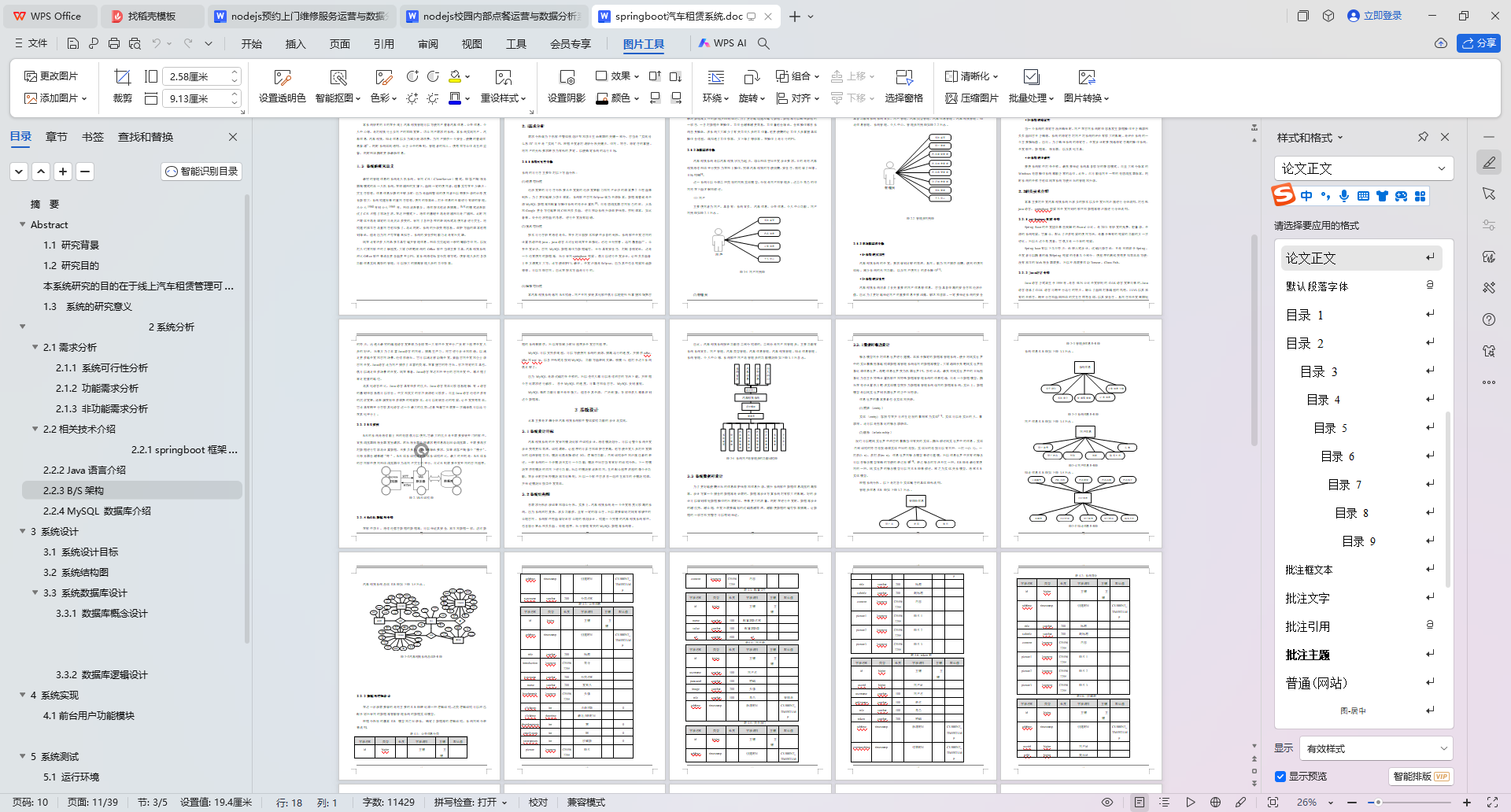The height and width of the screenshot is (812, 1511).
Task: Switch to 章节 navigation tab
Action: 57,137
